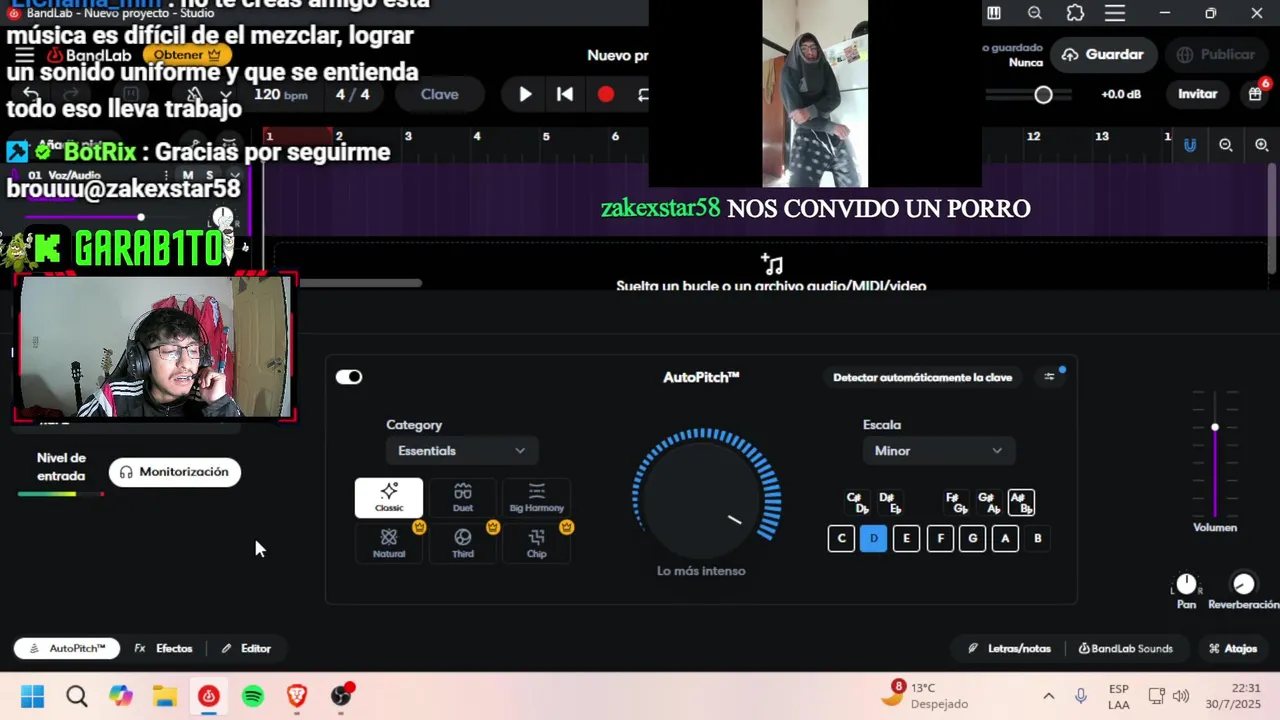Open the gift rewards icon
The image size is (1280, 720).
1256,94
